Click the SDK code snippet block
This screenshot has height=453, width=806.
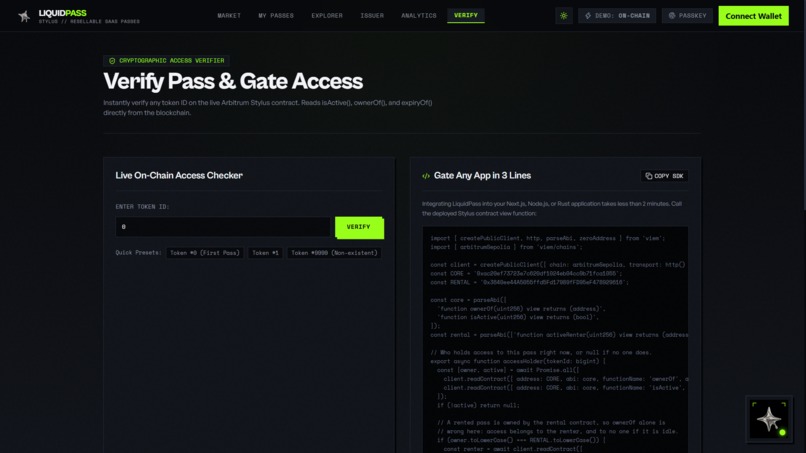(x=555, y=339)
